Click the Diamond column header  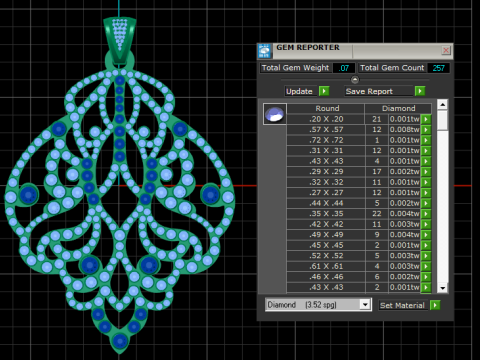tap(398, 108)
